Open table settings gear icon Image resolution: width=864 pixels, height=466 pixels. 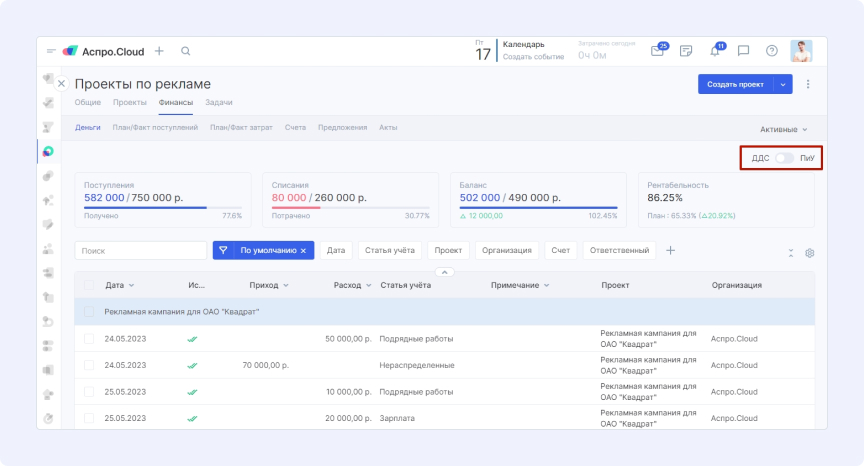click(810, 253)
